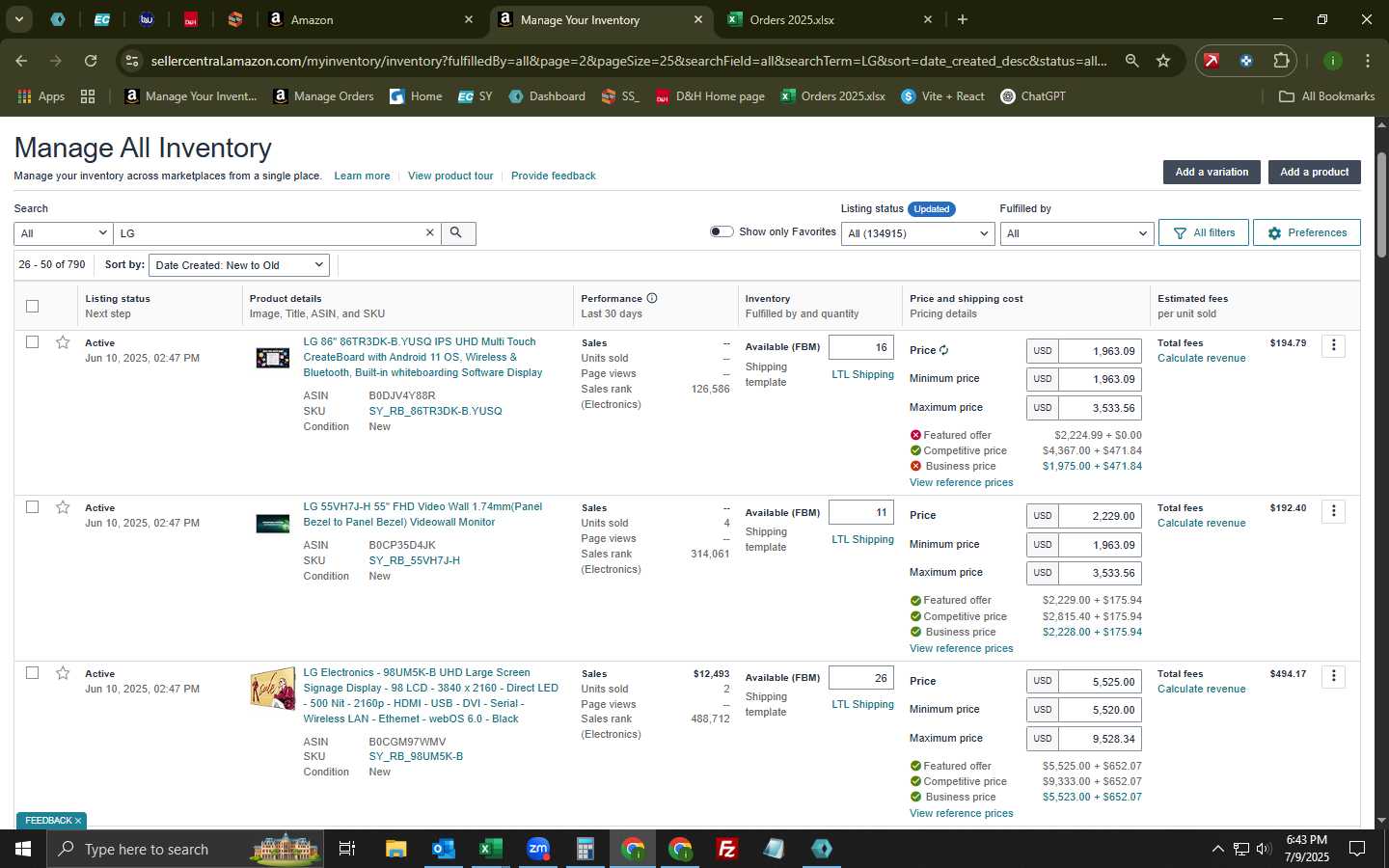1389x868 pixels.
Task: Open the Sort by Date Created dropdown
Action: coord(239,265)
